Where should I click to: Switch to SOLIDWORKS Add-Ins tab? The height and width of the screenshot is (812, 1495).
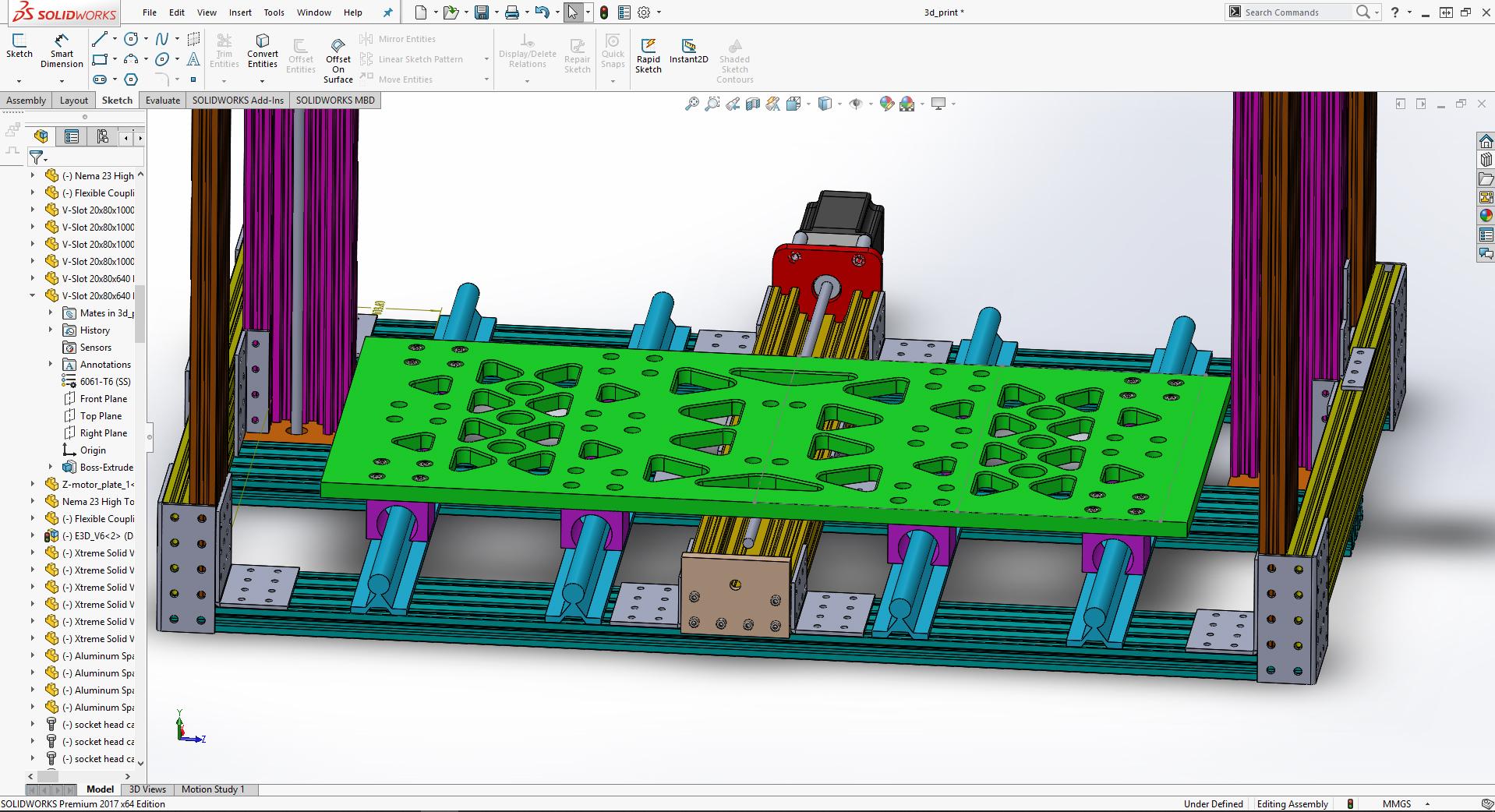click(x=238, y=100)
